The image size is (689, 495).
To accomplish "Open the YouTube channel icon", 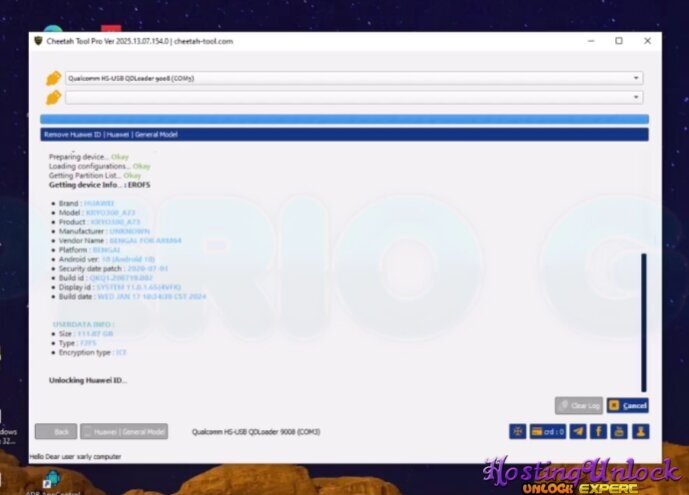I will click(x=619, y=431).
